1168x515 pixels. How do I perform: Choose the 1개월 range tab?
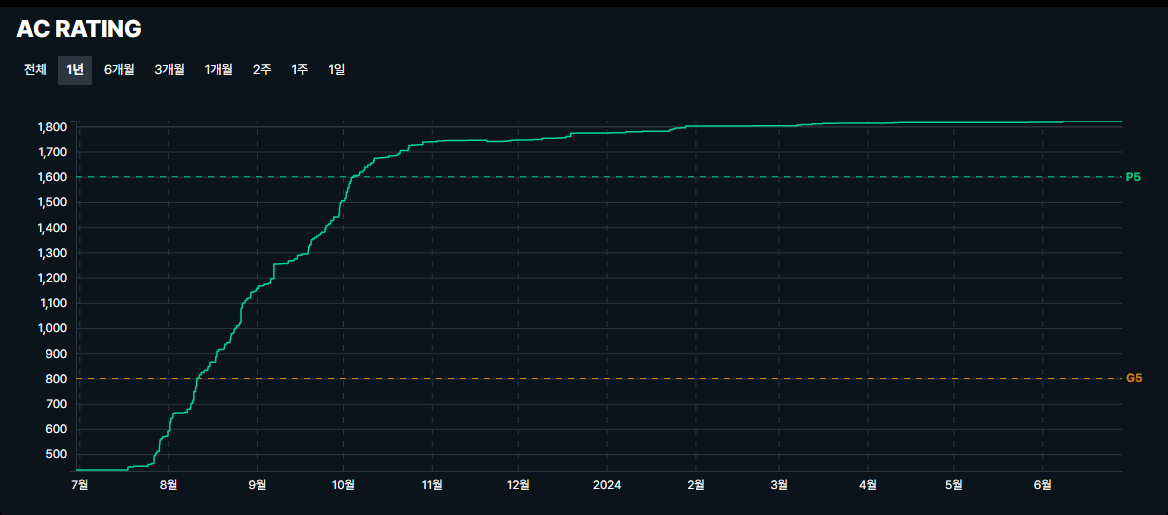(x=219, y=70)
